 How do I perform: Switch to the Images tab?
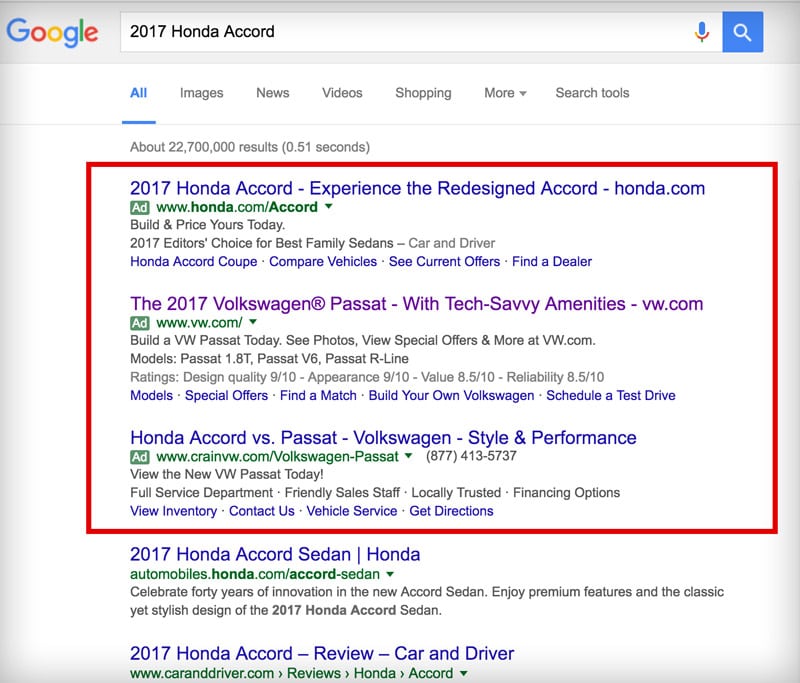tap(202, 93)
